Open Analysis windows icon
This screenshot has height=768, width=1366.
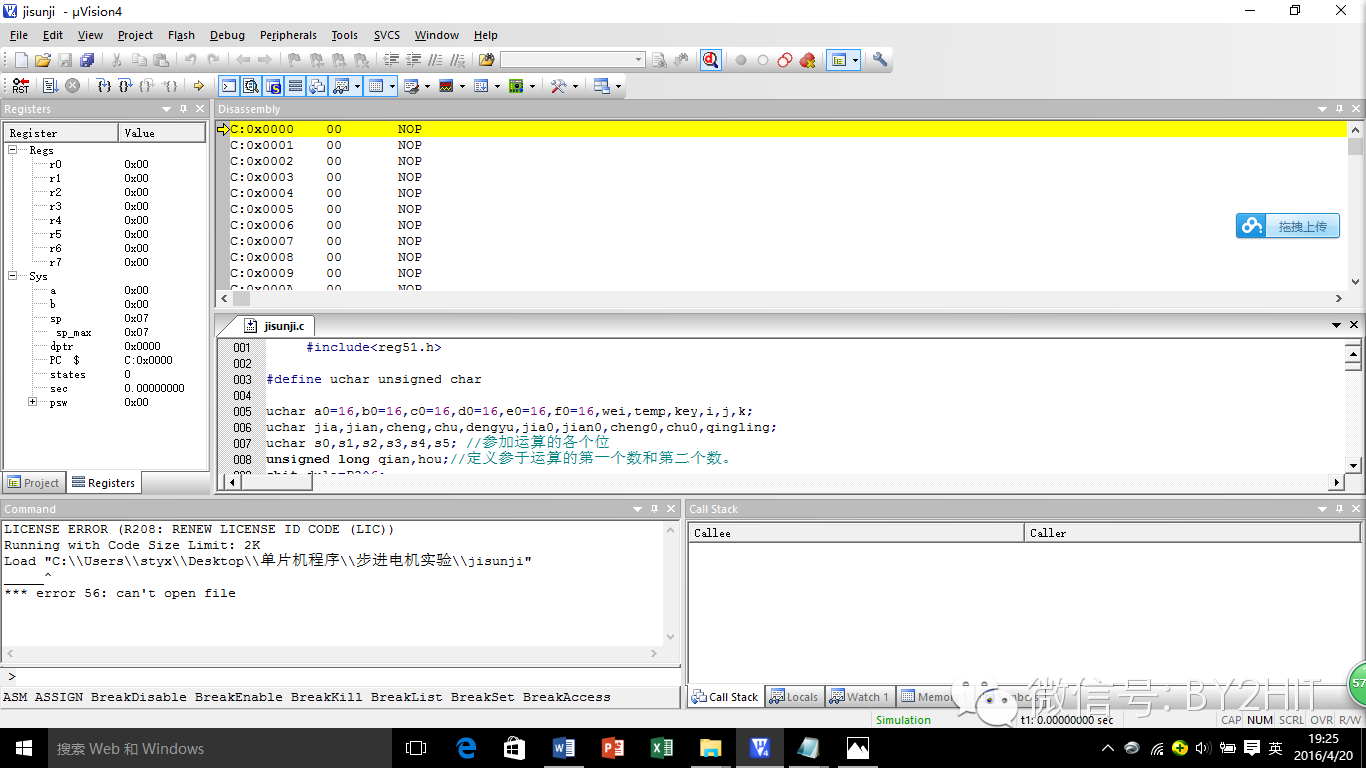pos(446,86)
